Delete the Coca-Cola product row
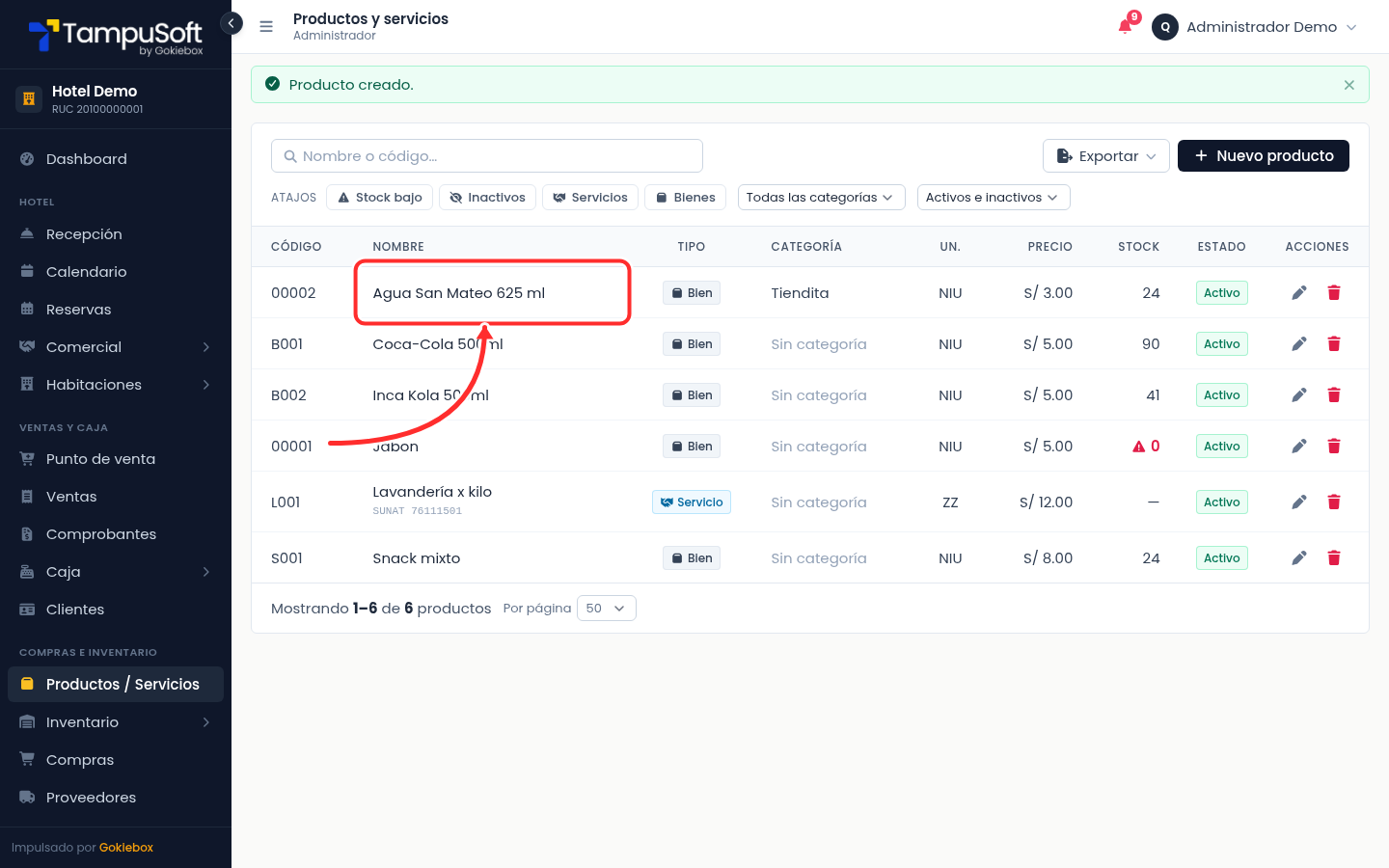Image resolution: width=1389 pixels, height=868 pixels. pyautogui.click(x=1334, y=344)
